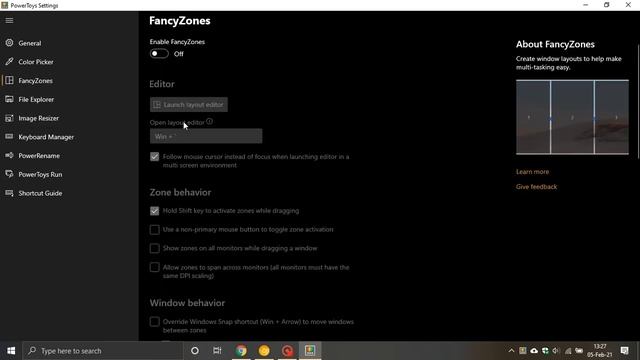Open the notification action center
This screenshot has width=640, height=360.
(x=624, y=351)
